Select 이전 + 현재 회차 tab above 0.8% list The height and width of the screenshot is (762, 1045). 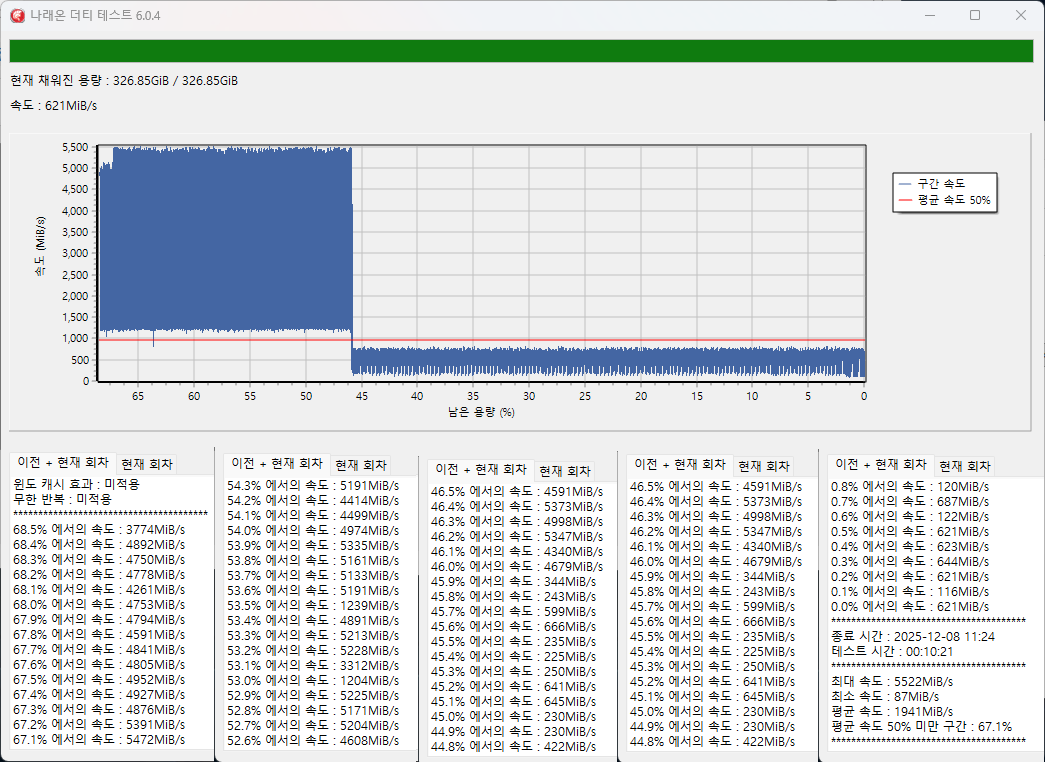[880, 465]
